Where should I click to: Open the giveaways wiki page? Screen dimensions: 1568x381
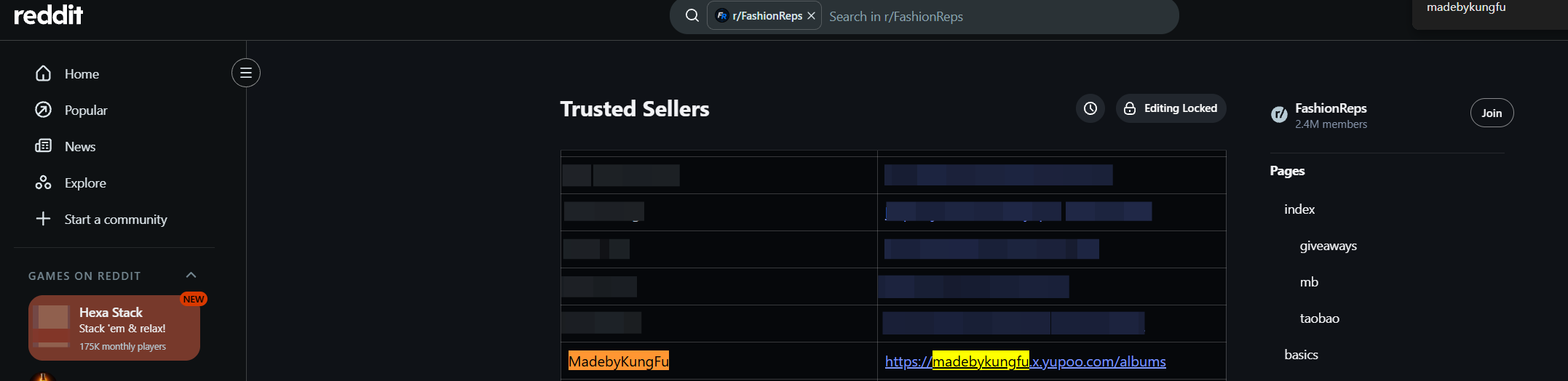[x=1328, y=246]
